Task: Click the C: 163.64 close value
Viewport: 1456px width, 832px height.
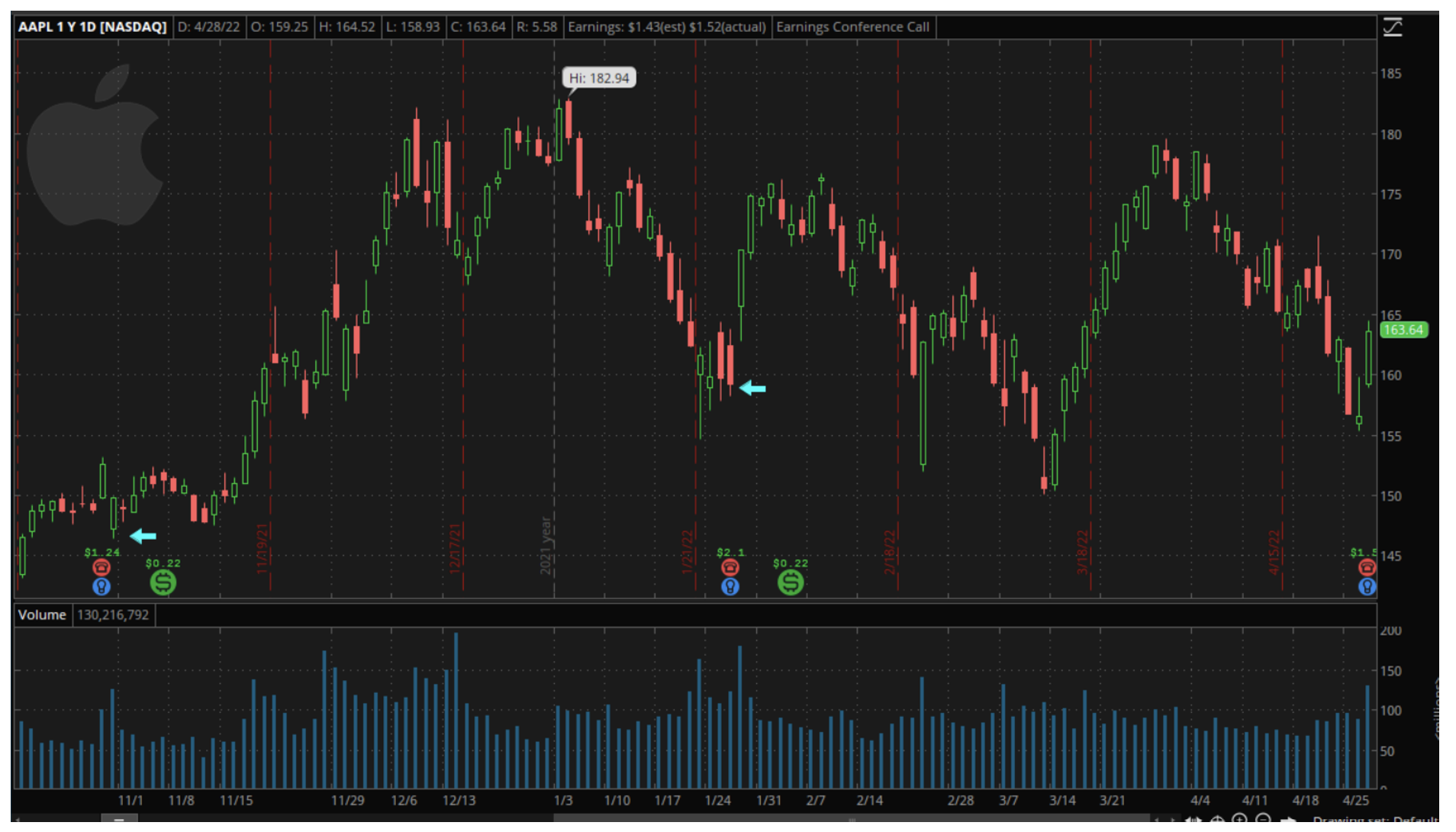Action: (x=478, y=27)
